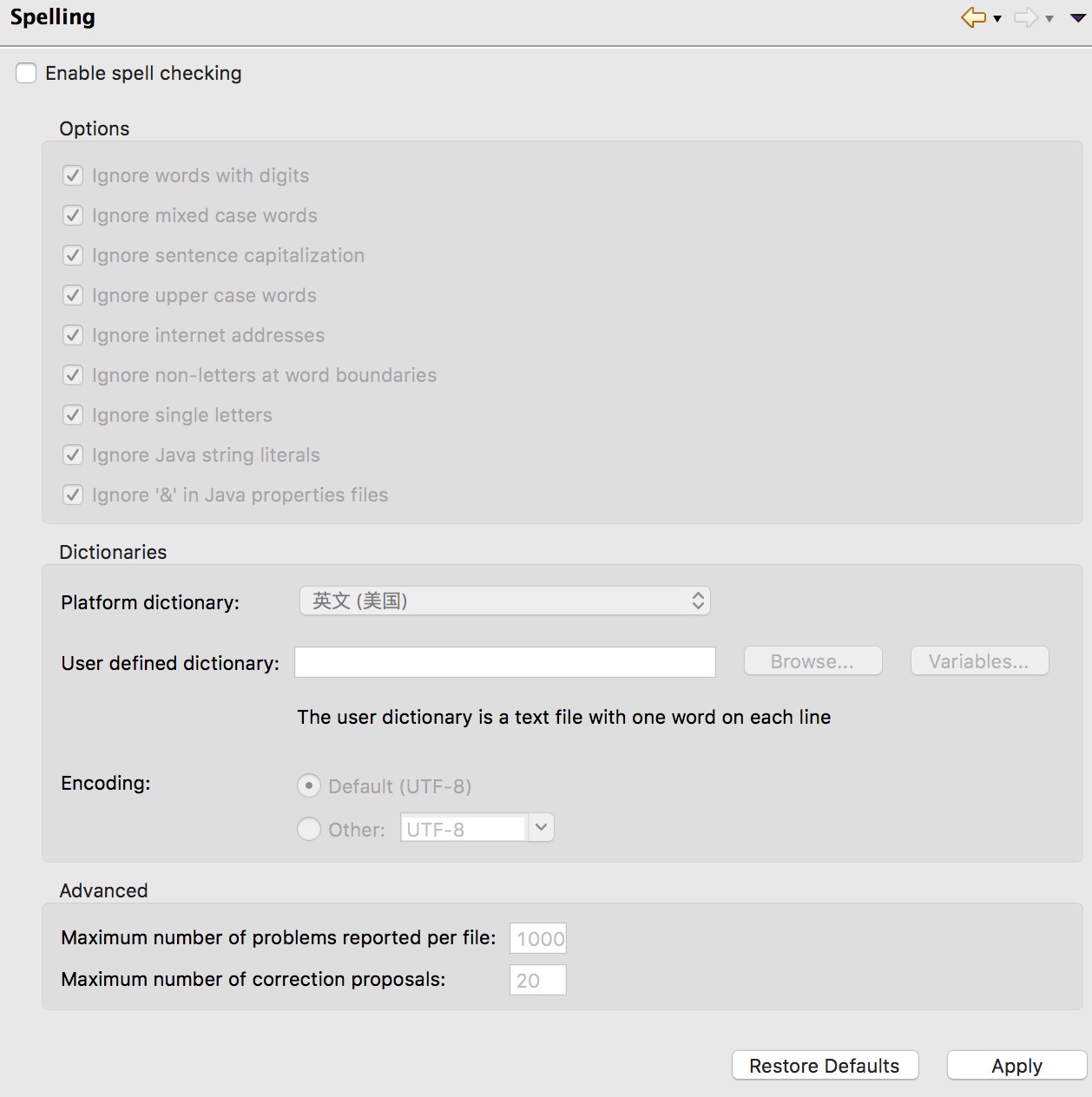The image size is (1092, 1097).
Task: Click the Platform dictionary: label
Action: pos(150,602)
